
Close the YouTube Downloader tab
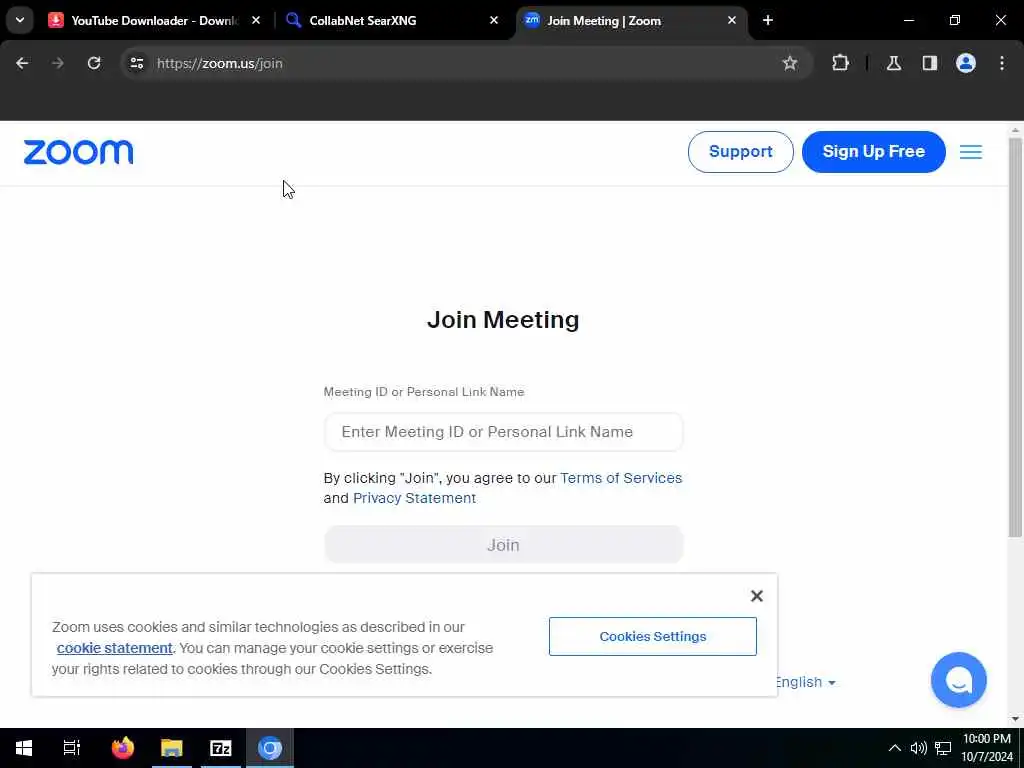(x=256, y=20)
